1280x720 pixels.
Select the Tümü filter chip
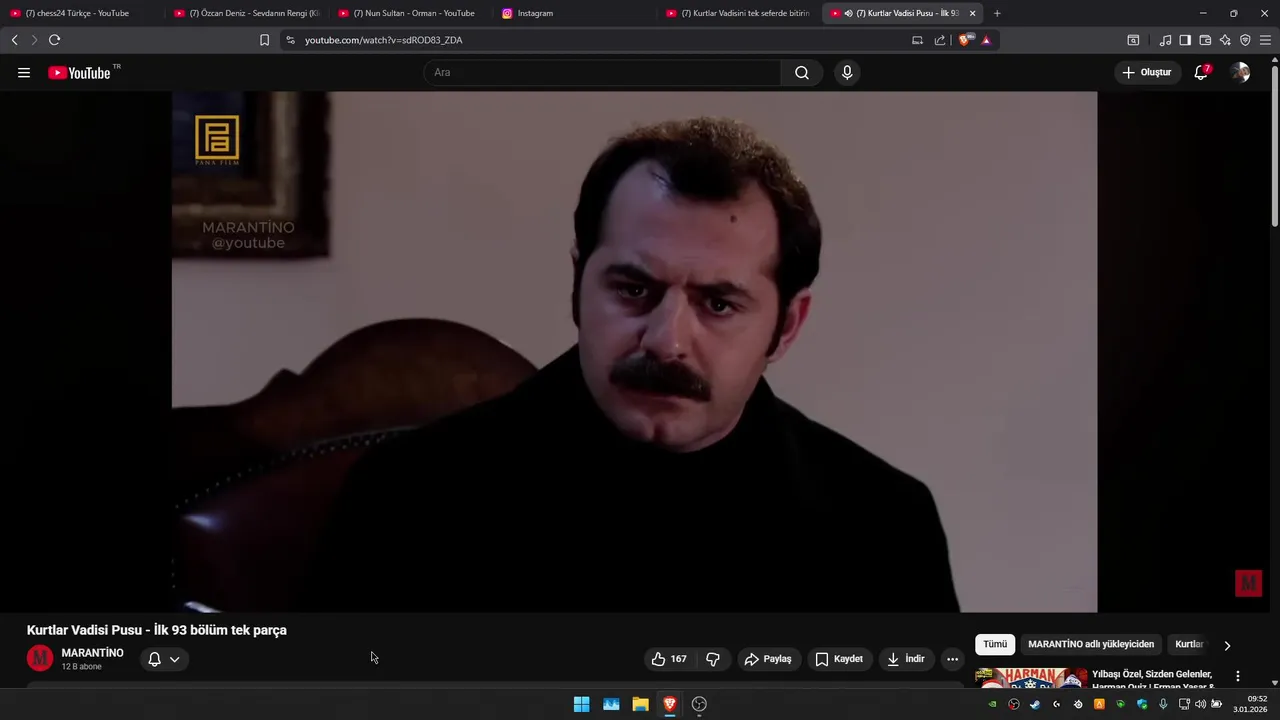995,645
